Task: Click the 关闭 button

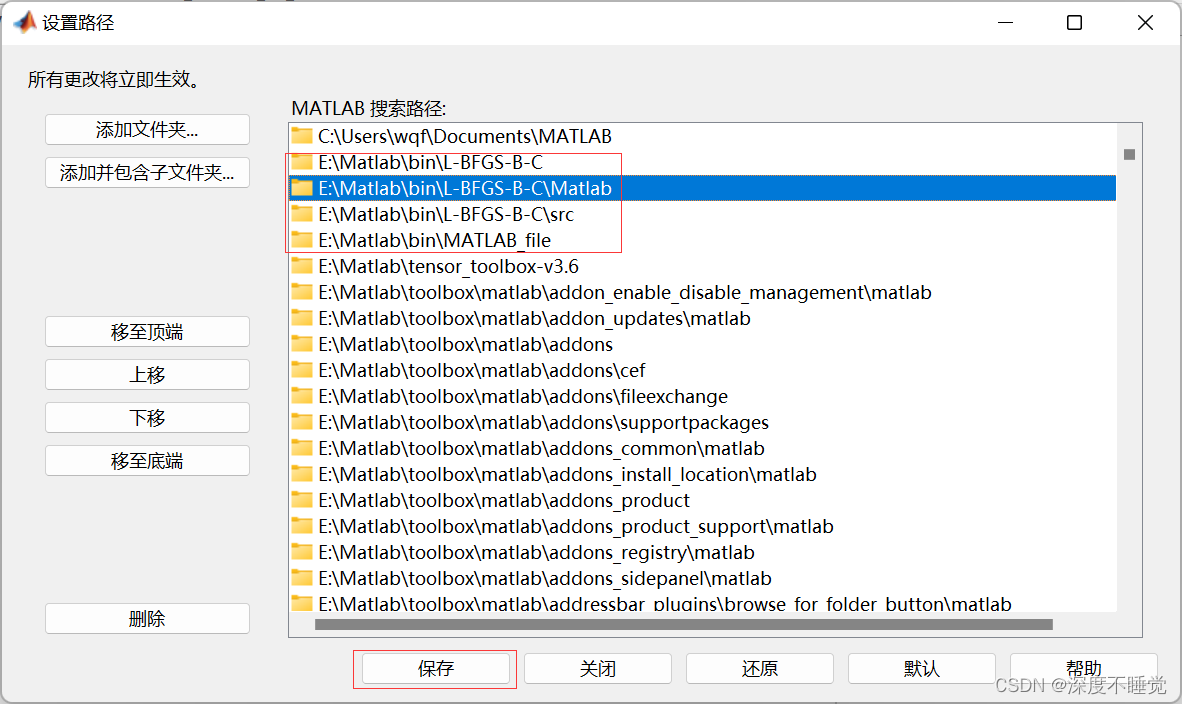Action: tap(598, 669)
